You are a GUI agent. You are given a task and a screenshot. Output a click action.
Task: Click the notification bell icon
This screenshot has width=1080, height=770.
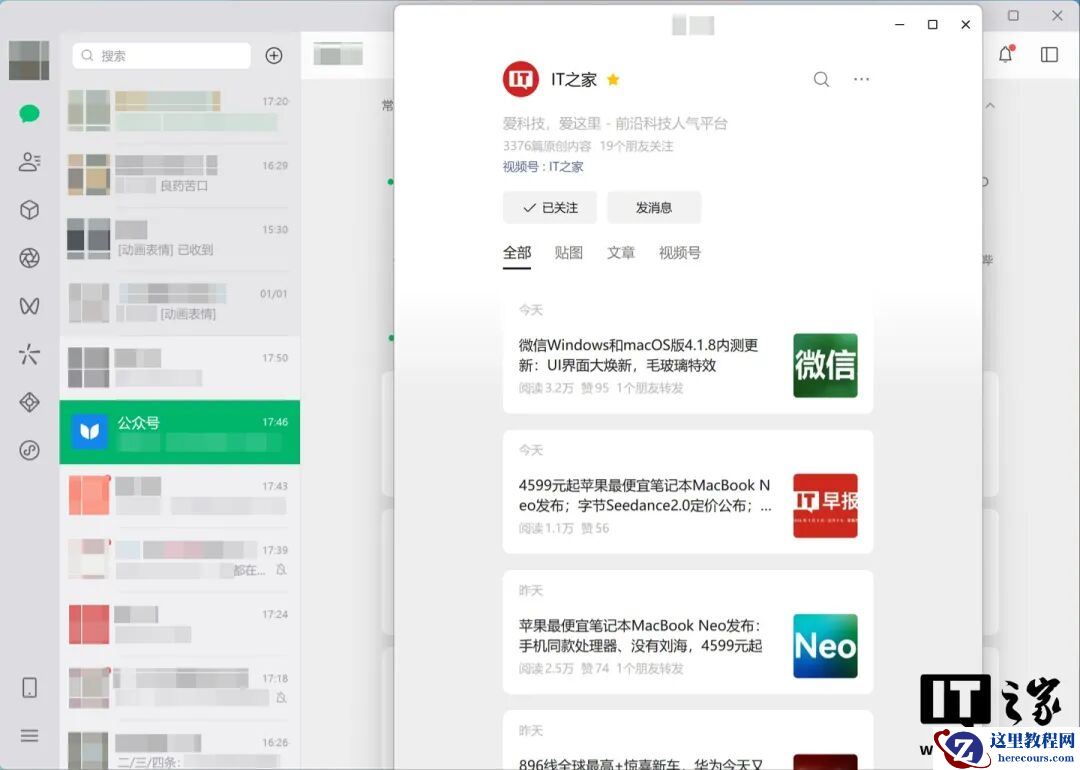1006,54
